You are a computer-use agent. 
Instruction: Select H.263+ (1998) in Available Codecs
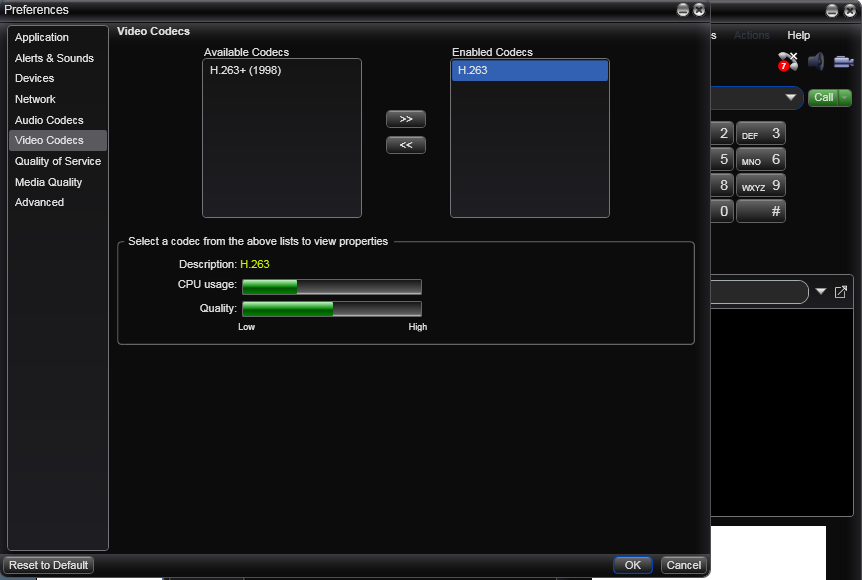[282, 70]
